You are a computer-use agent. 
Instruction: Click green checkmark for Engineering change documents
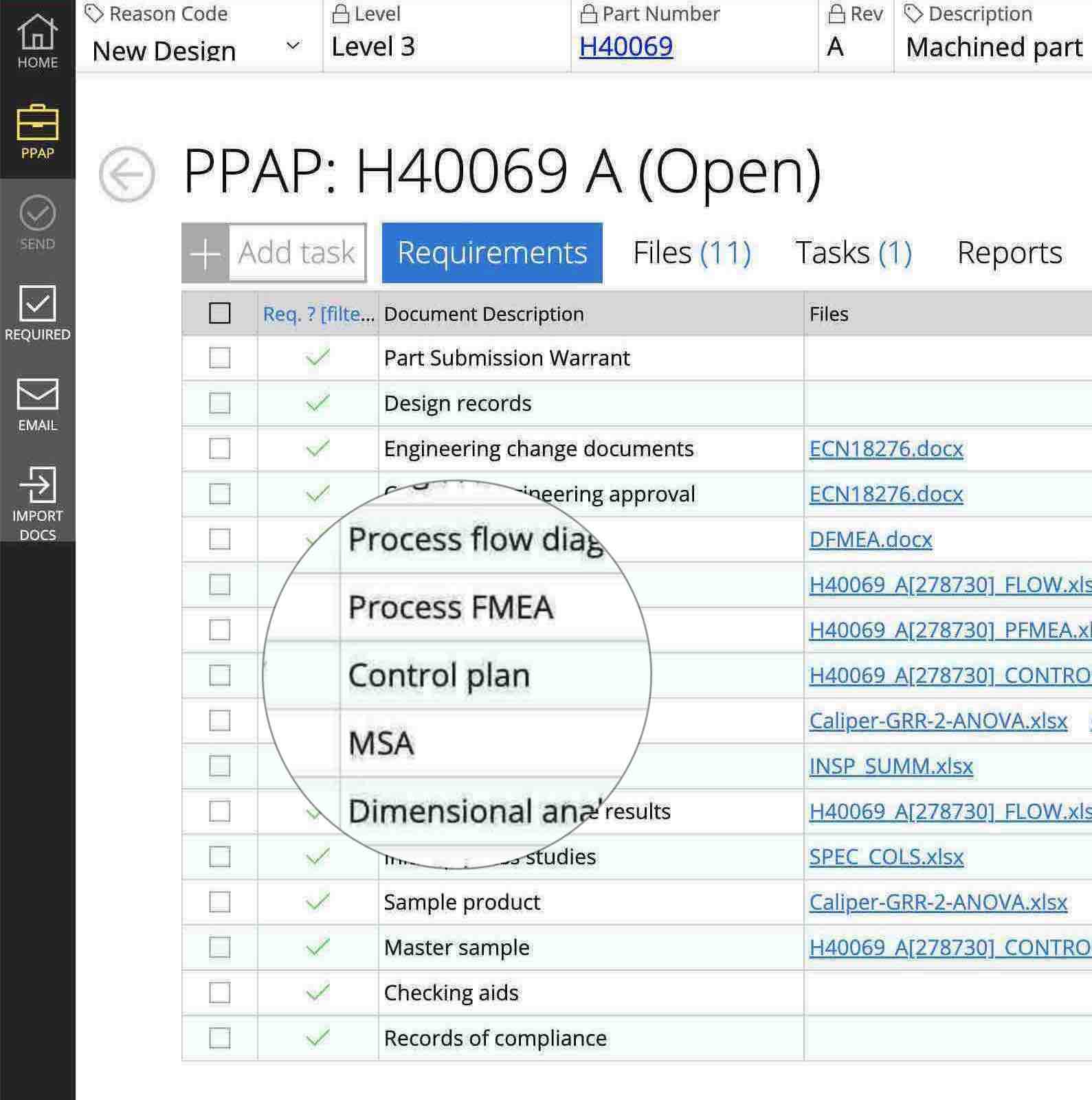point(317,448)
